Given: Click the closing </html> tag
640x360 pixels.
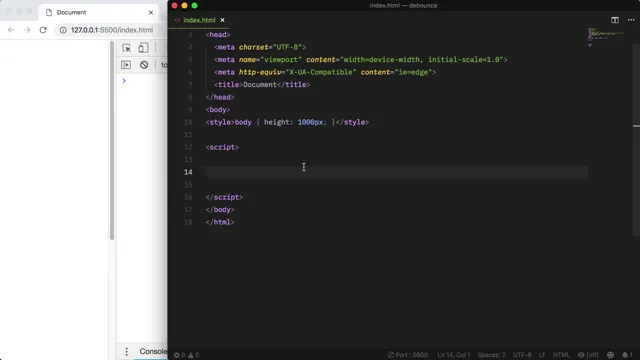Looking at the screenshot, I should coord(220,222).
